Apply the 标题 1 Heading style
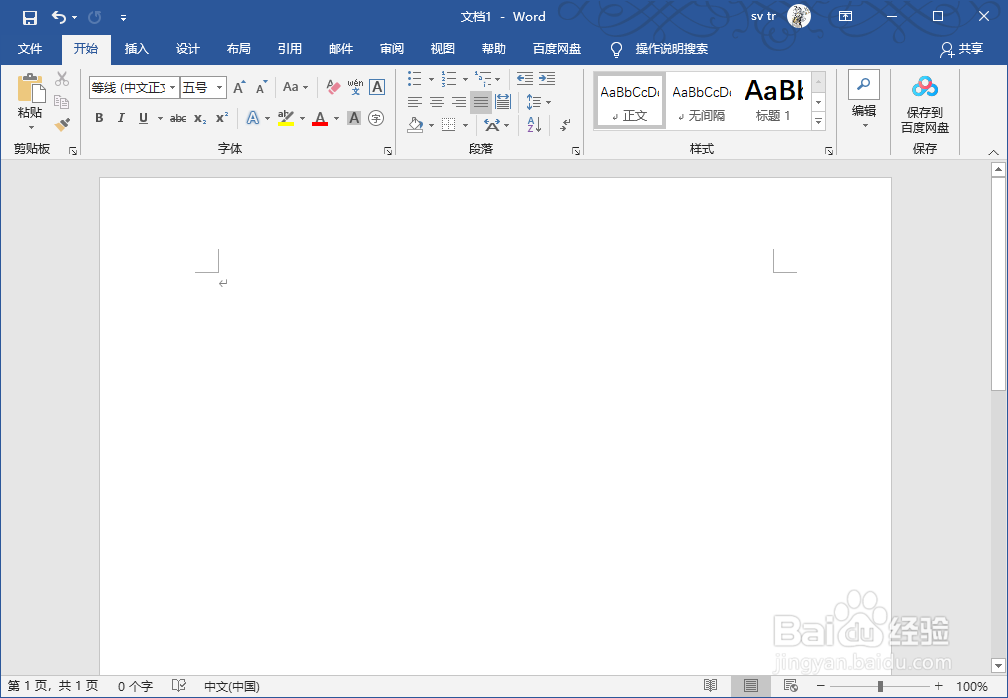The height and width of the screenshot is (698, 1008). point(773,102)
